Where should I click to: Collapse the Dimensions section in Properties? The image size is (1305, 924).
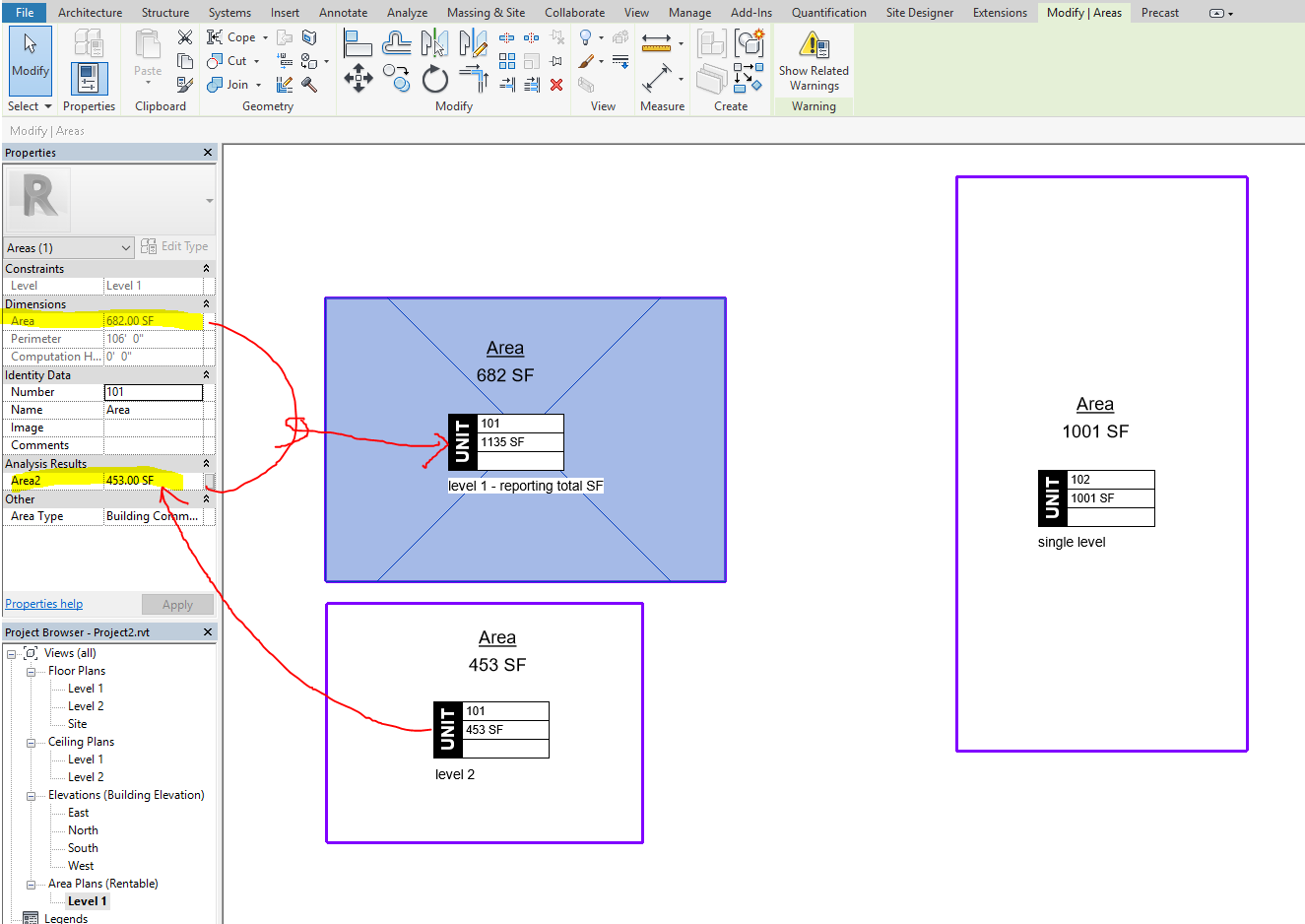point(204,303)
